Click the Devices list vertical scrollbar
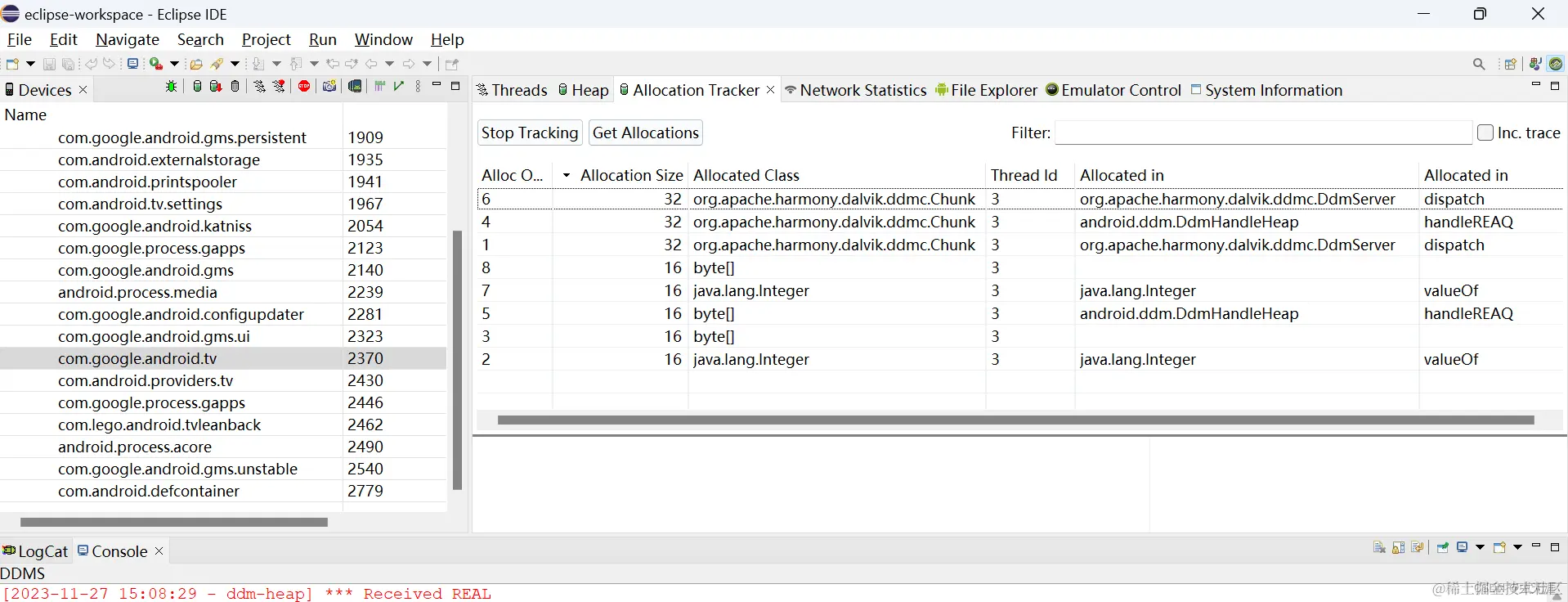Viewport: 1568px width, 602px height. (457, 360)
